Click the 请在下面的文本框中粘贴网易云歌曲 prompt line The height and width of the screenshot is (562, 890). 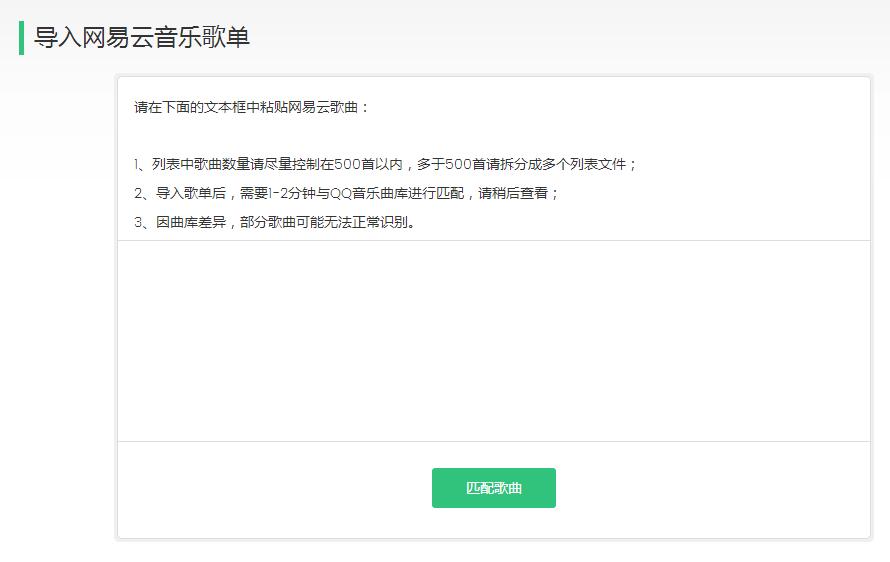click(251, 107)
